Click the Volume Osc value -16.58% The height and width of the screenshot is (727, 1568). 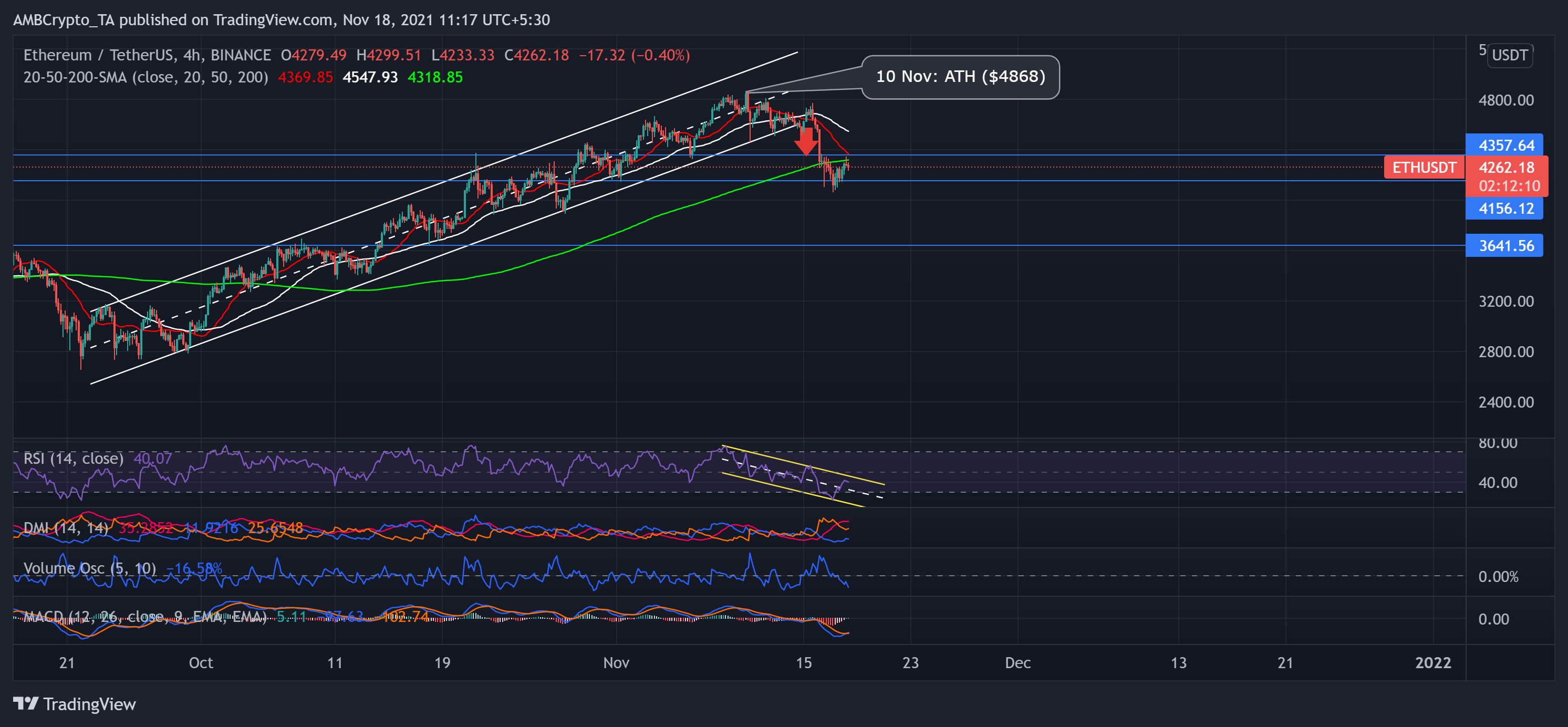[x=193, y=569]
